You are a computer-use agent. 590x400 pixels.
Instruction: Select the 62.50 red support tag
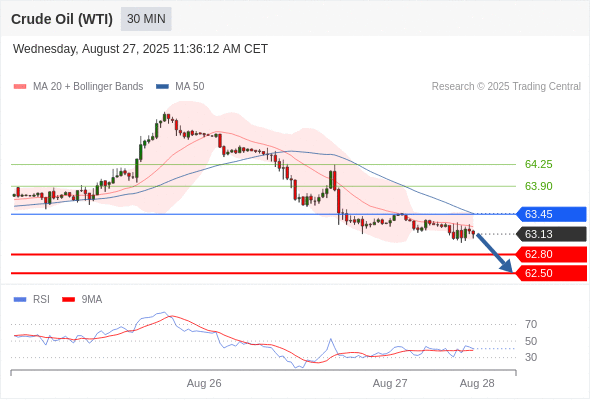click(551, 273)
